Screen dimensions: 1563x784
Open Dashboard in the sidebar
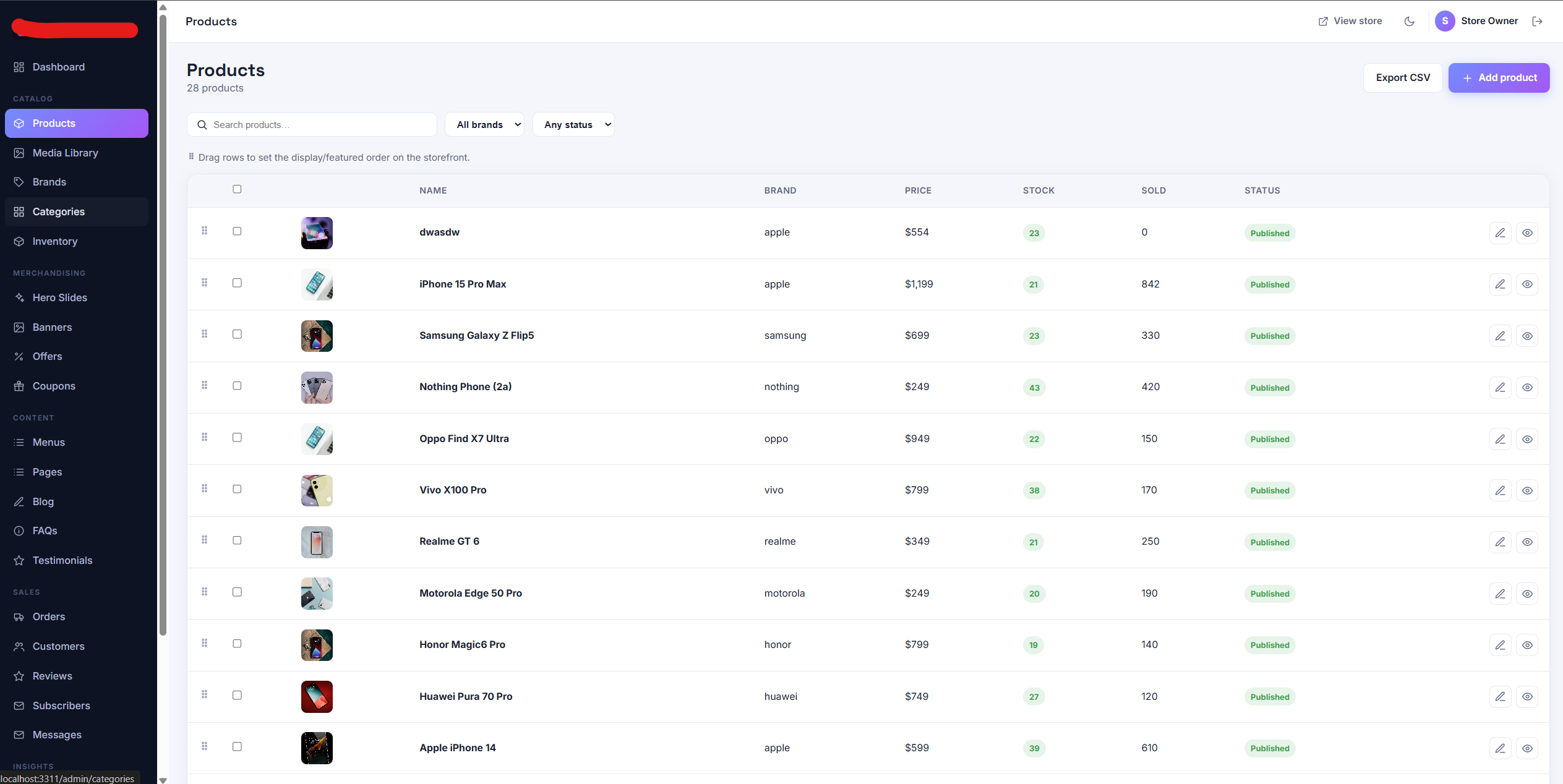pyautogui.click(x=77, y=67)
